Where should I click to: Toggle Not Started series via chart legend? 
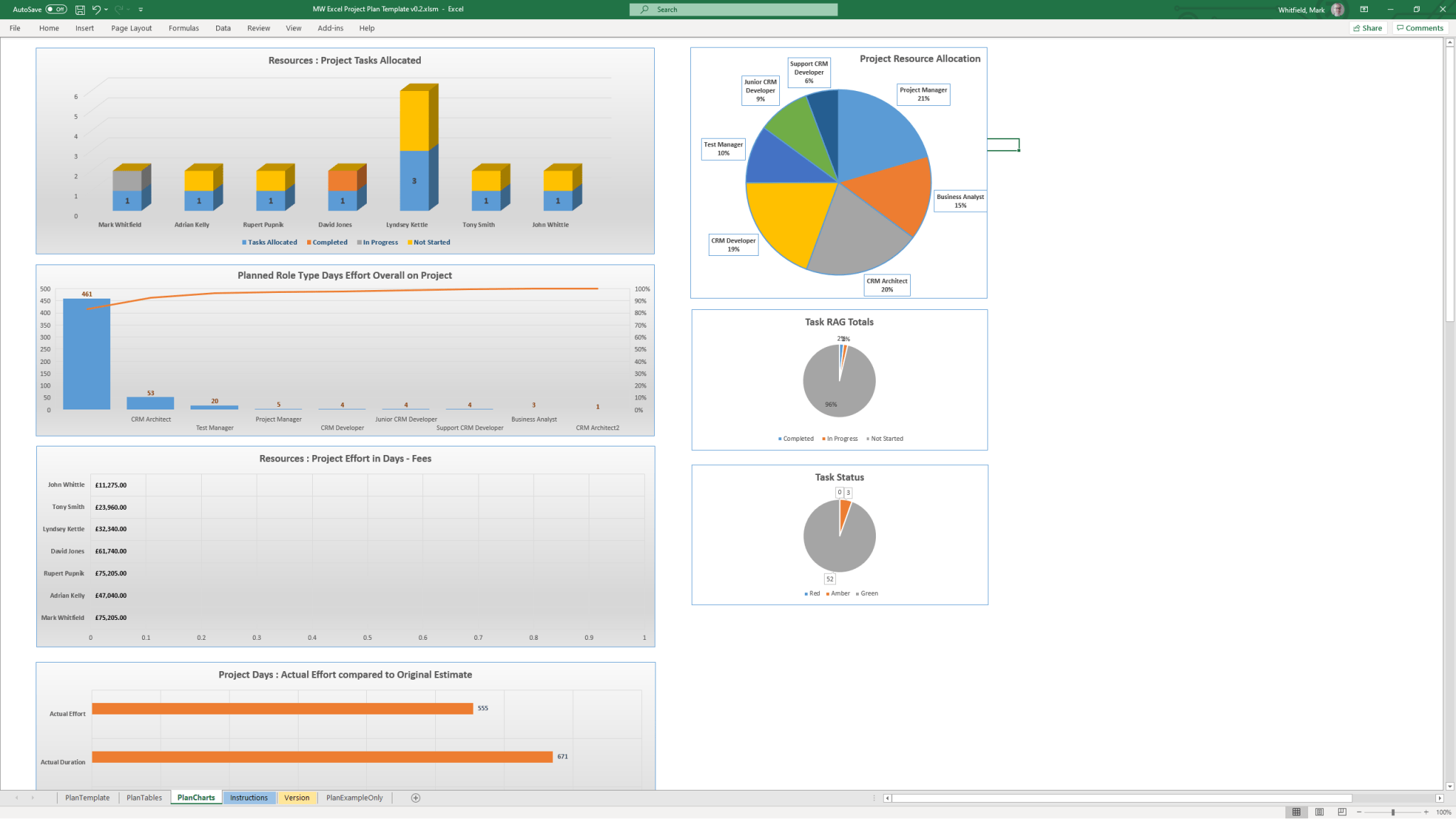429,242
